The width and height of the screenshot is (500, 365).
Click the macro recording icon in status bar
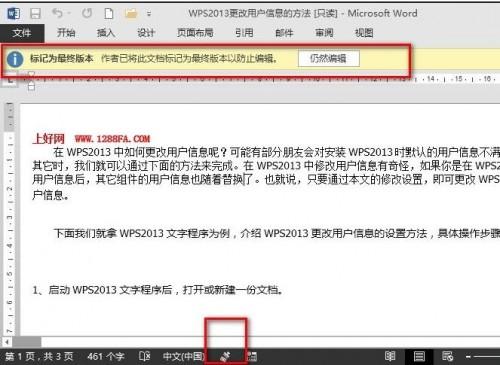252,357
